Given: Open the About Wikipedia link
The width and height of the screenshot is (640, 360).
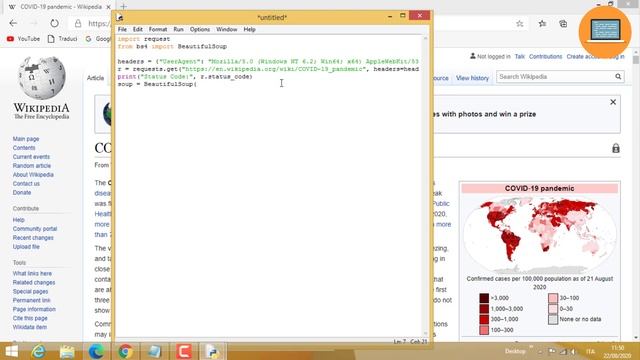Looking at the screenshot, I should coord(33,175).
